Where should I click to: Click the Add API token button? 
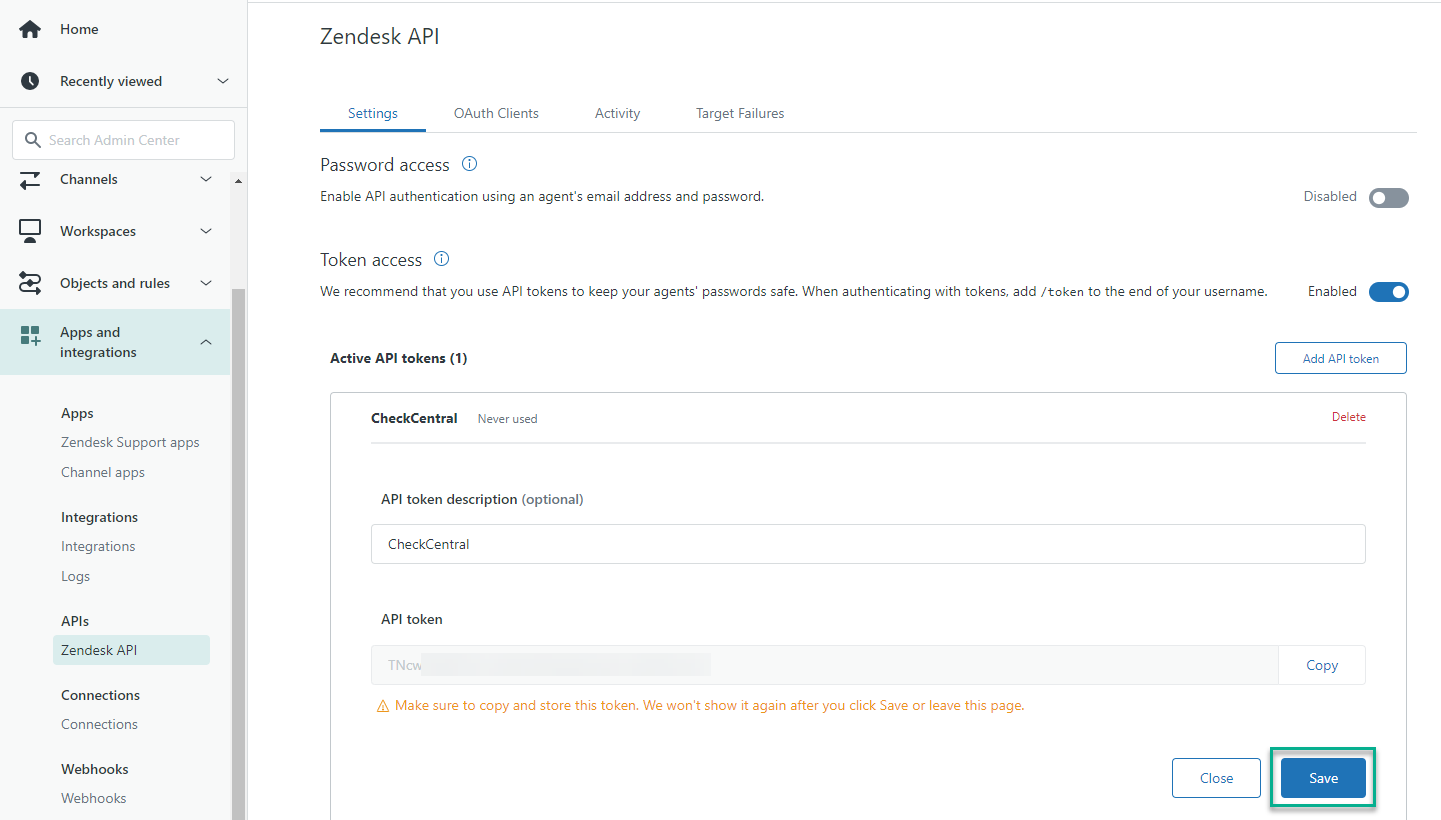tap(1341, 358)
